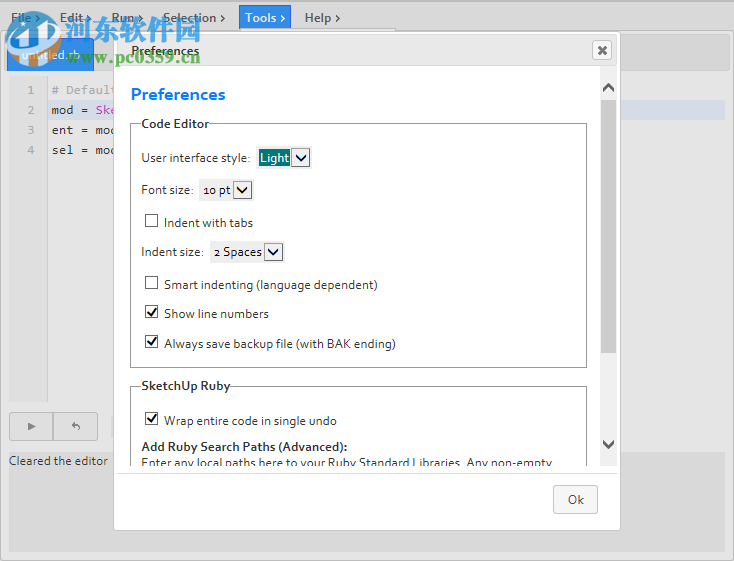The width and height of the screenshot is (734, 561).
Task: Click line 4 'sel =' in editor
Action: (x=70, y=150)
